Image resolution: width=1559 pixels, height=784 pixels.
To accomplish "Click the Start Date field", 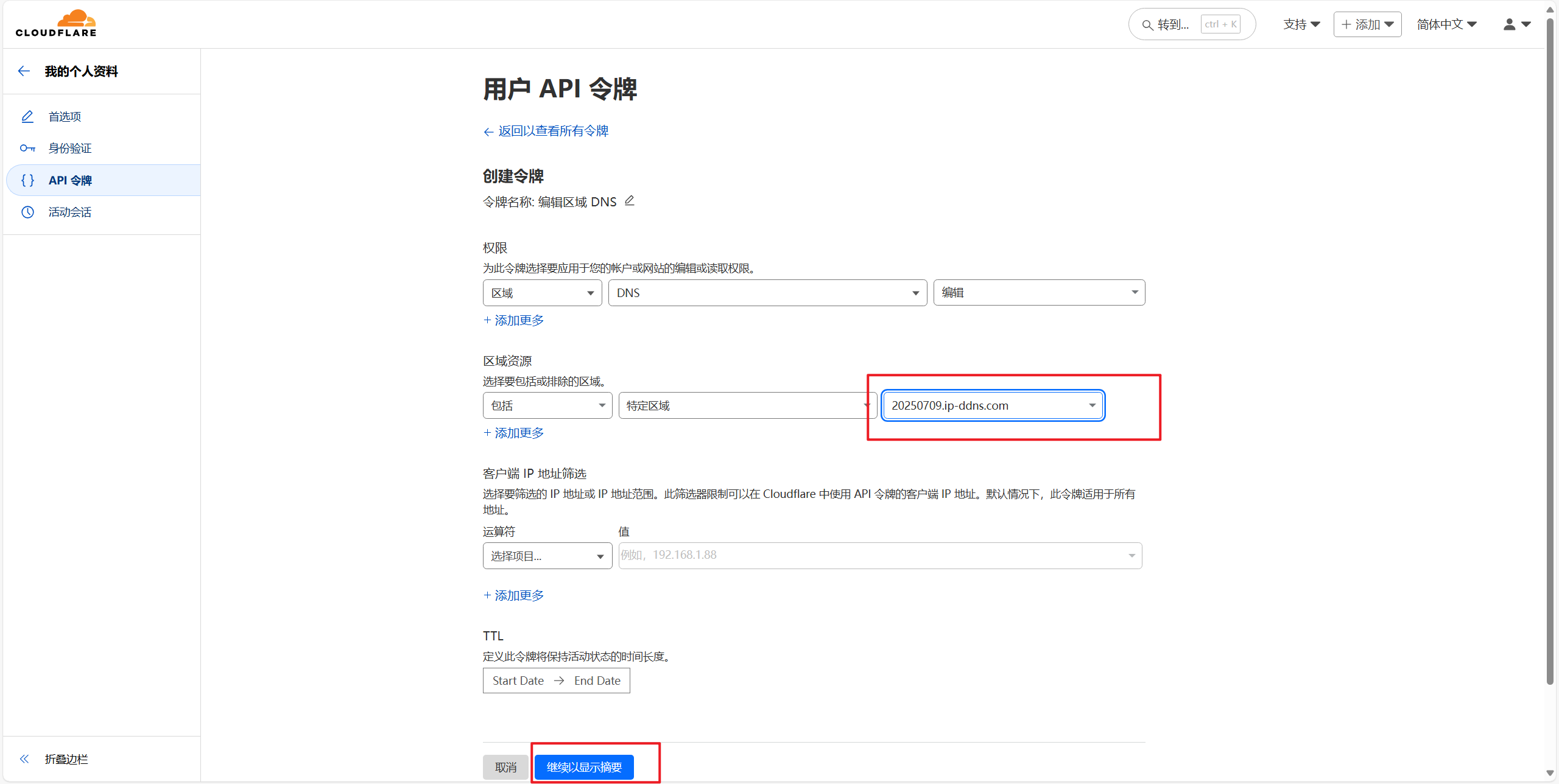I will [518, 681].
